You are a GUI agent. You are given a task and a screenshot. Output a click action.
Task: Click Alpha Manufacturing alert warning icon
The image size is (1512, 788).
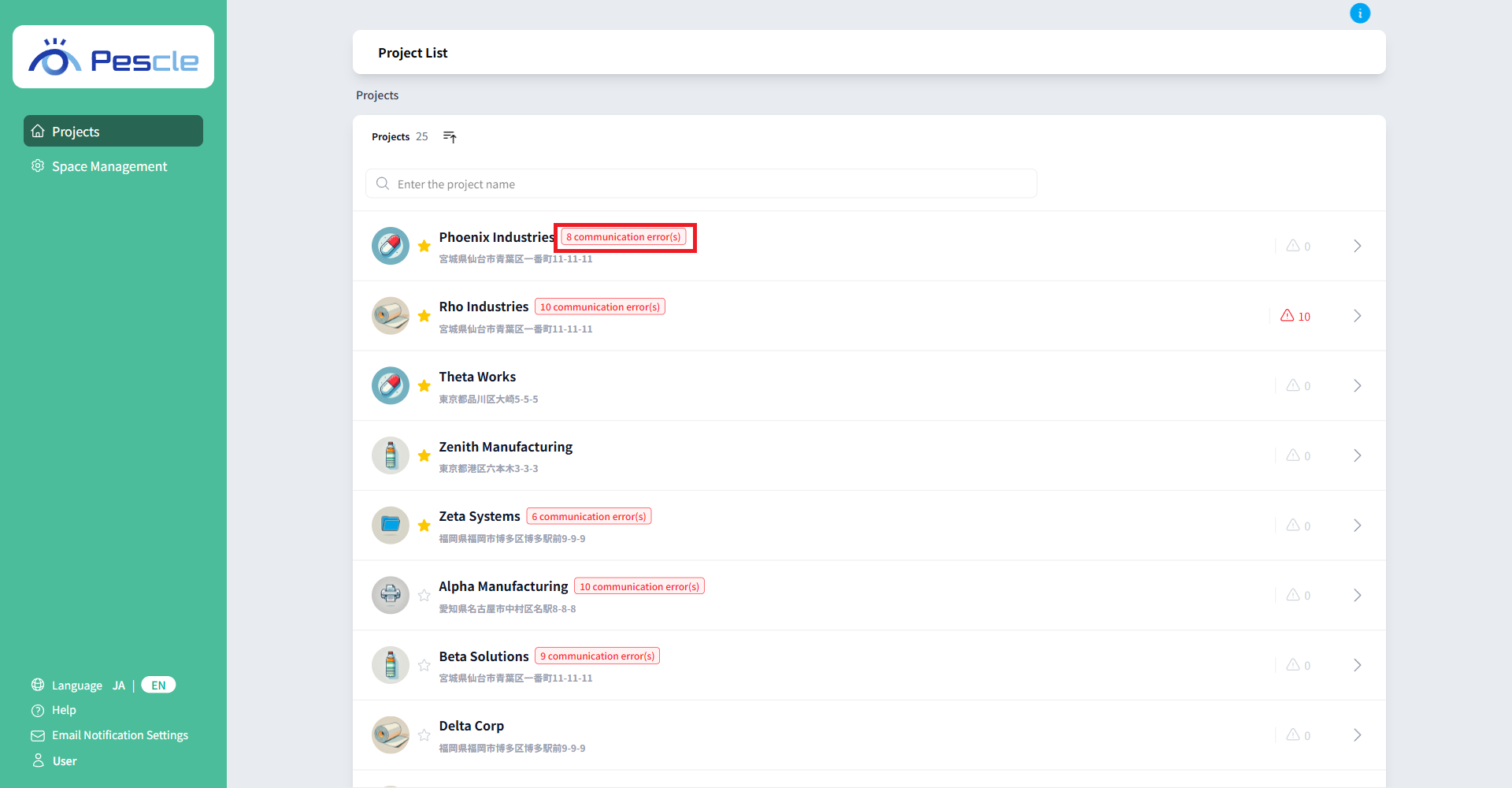point(1293,595)
